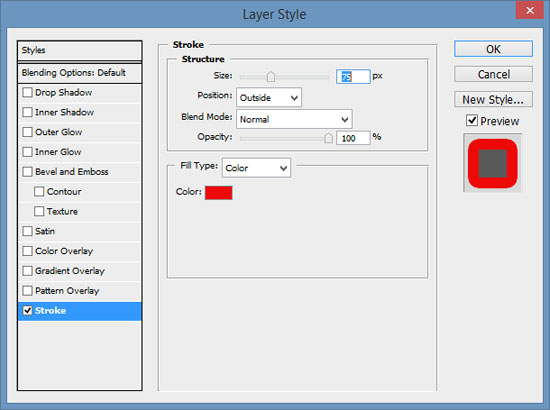Click the Cancel button

(493, 74)
